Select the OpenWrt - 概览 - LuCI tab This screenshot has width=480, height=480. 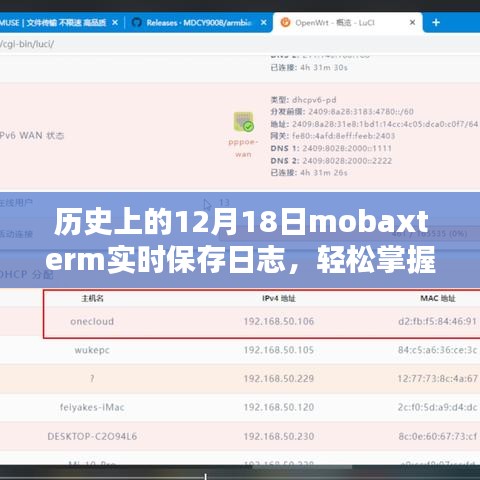pos(348,22)
